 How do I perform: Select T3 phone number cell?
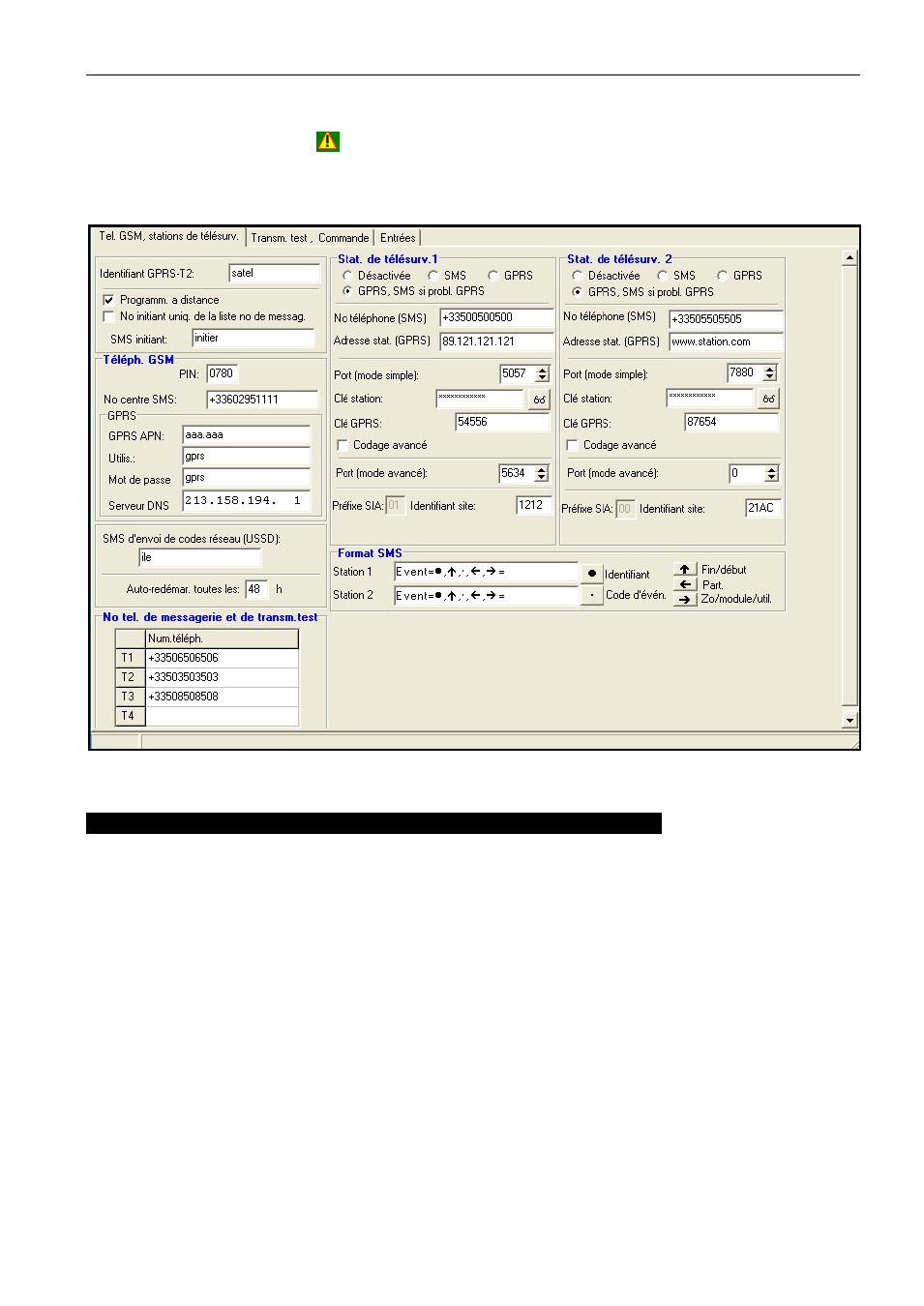[222, 697]
